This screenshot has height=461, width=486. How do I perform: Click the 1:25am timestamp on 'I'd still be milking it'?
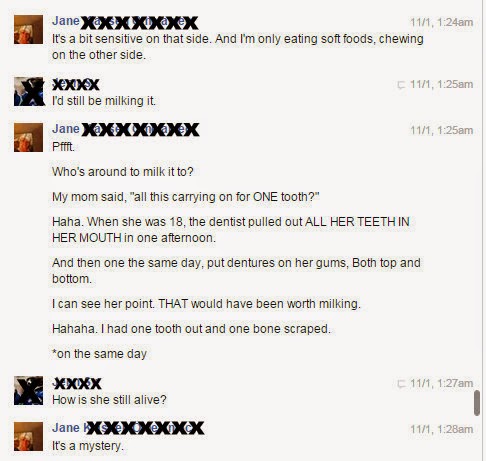441,84
